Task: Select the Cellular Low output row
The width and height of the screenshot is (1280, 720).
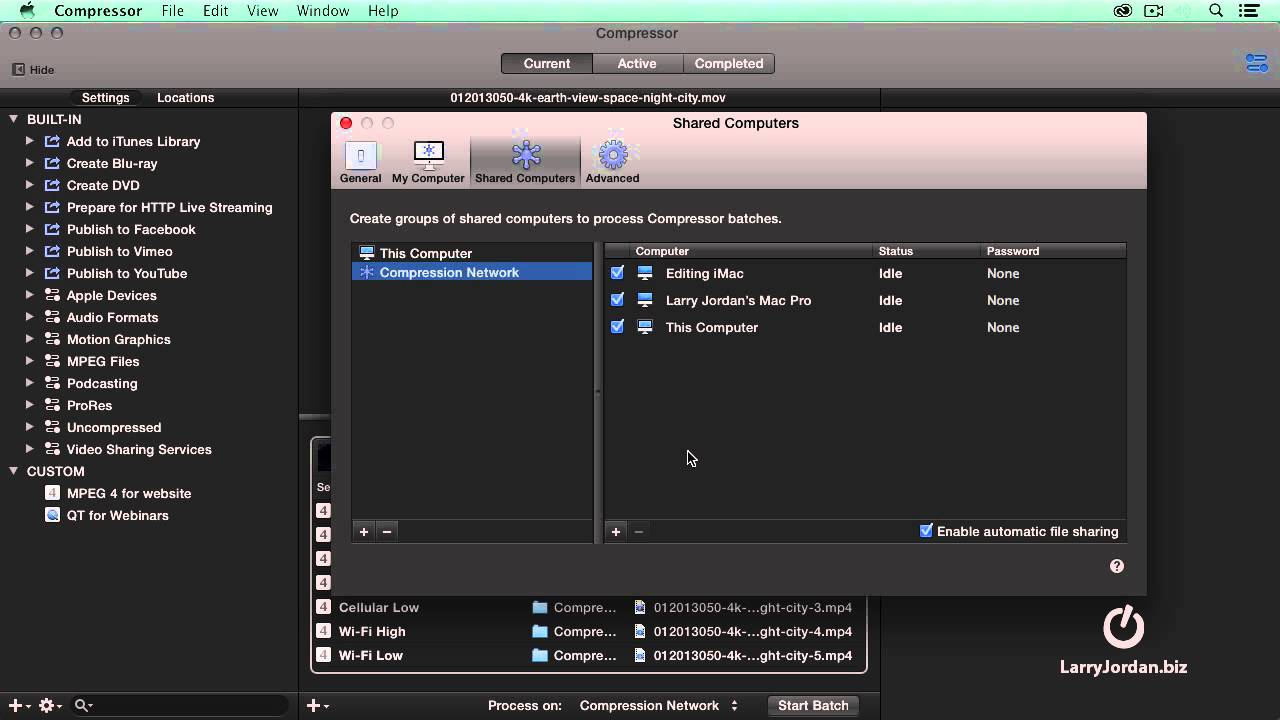Action: [x=589, y=608]
